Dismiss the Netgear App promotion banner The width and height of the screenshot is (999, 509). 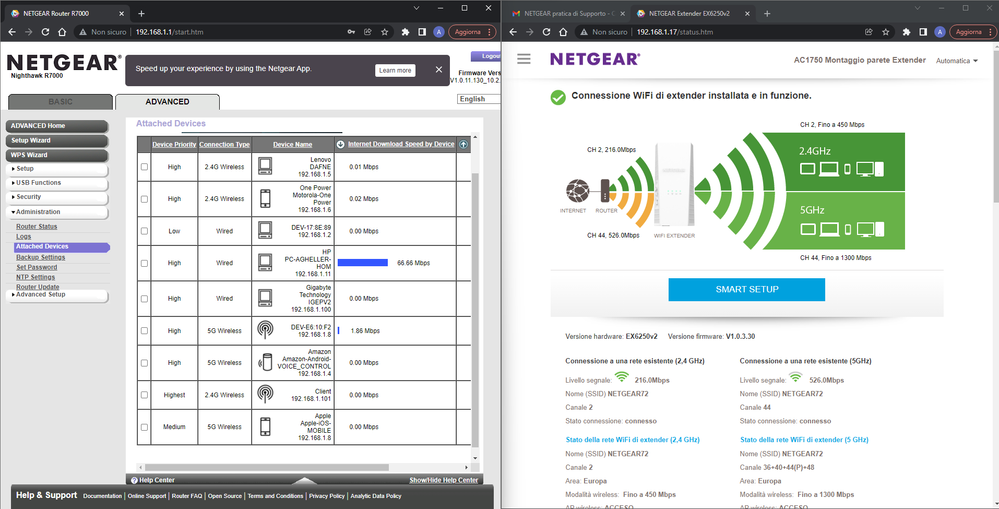[438, 70]
